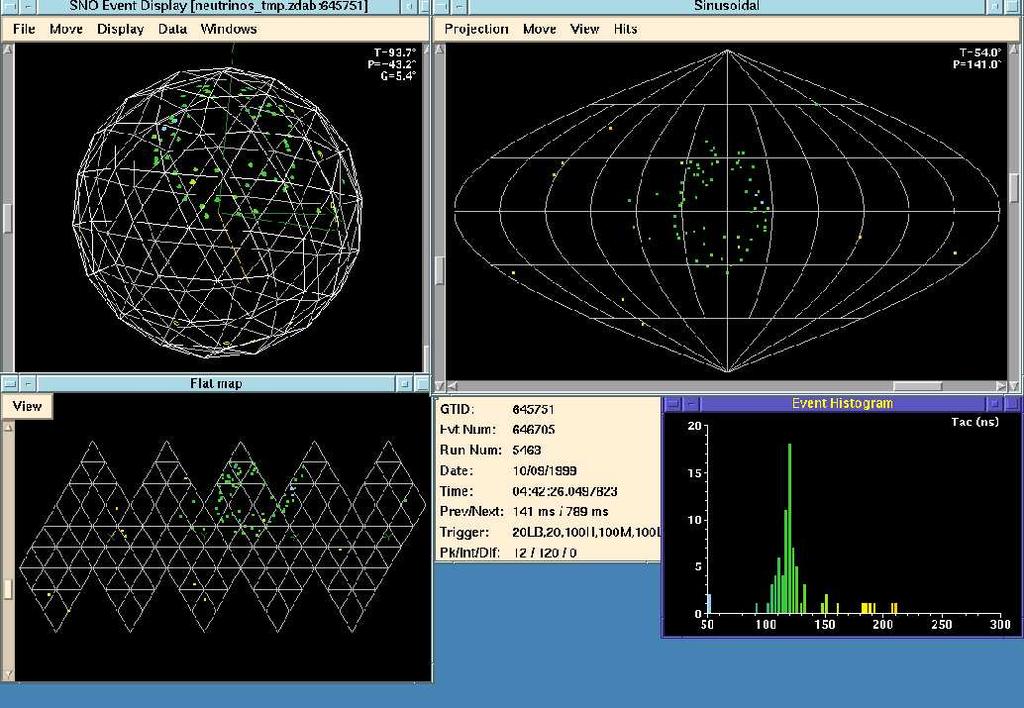Click the Tac (ns) label in histogram
Image resolution: width=1024 pixels, height=708 pixels.
coord(975,422)
